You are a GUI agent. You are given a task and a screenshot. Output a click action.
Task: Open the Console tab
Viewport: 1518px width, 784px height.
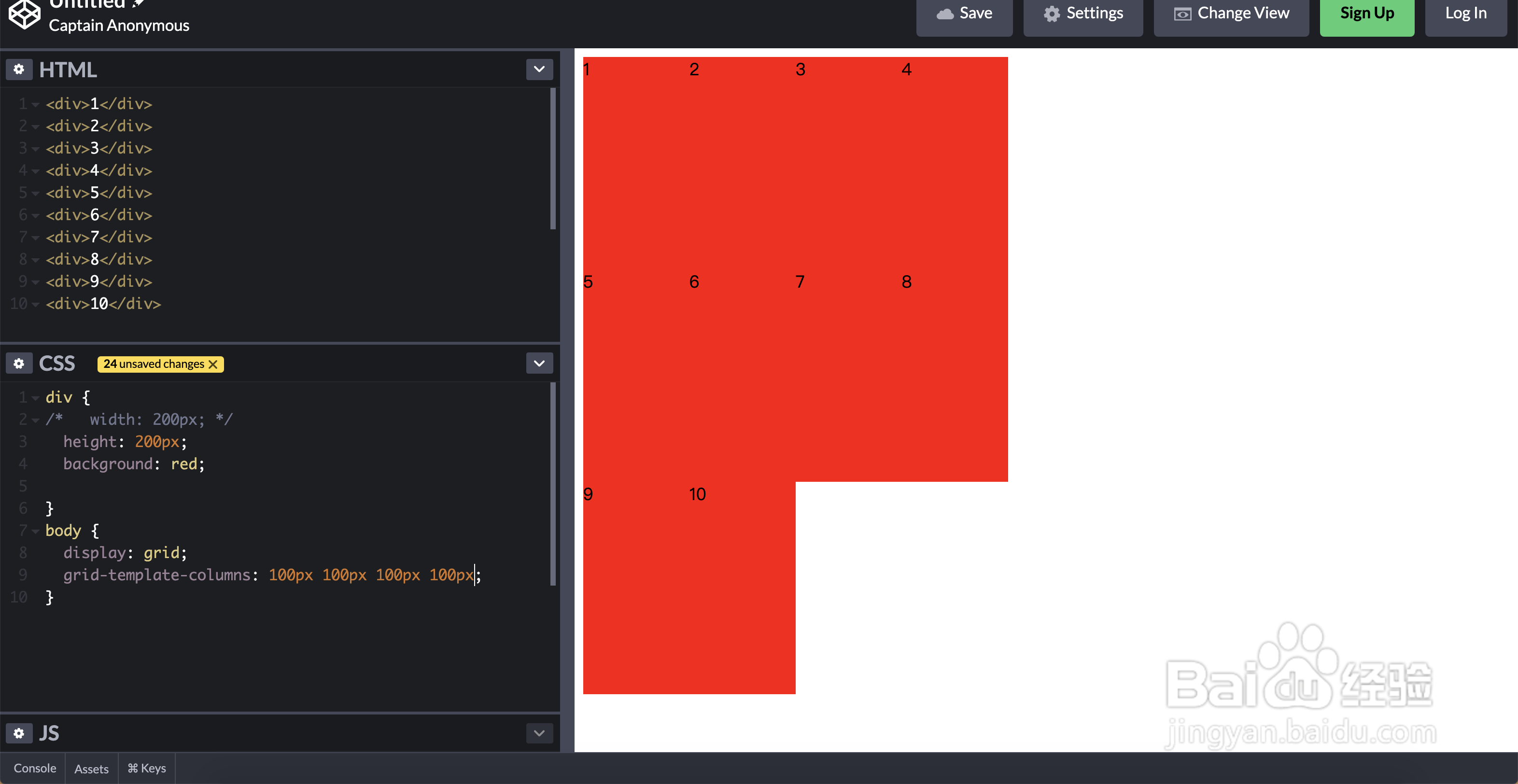pos(35,768)
